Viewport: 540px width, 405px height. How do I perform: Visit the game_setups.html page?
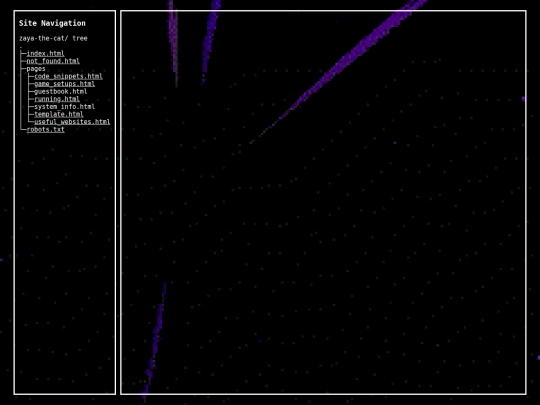click(x=64, y=84)
